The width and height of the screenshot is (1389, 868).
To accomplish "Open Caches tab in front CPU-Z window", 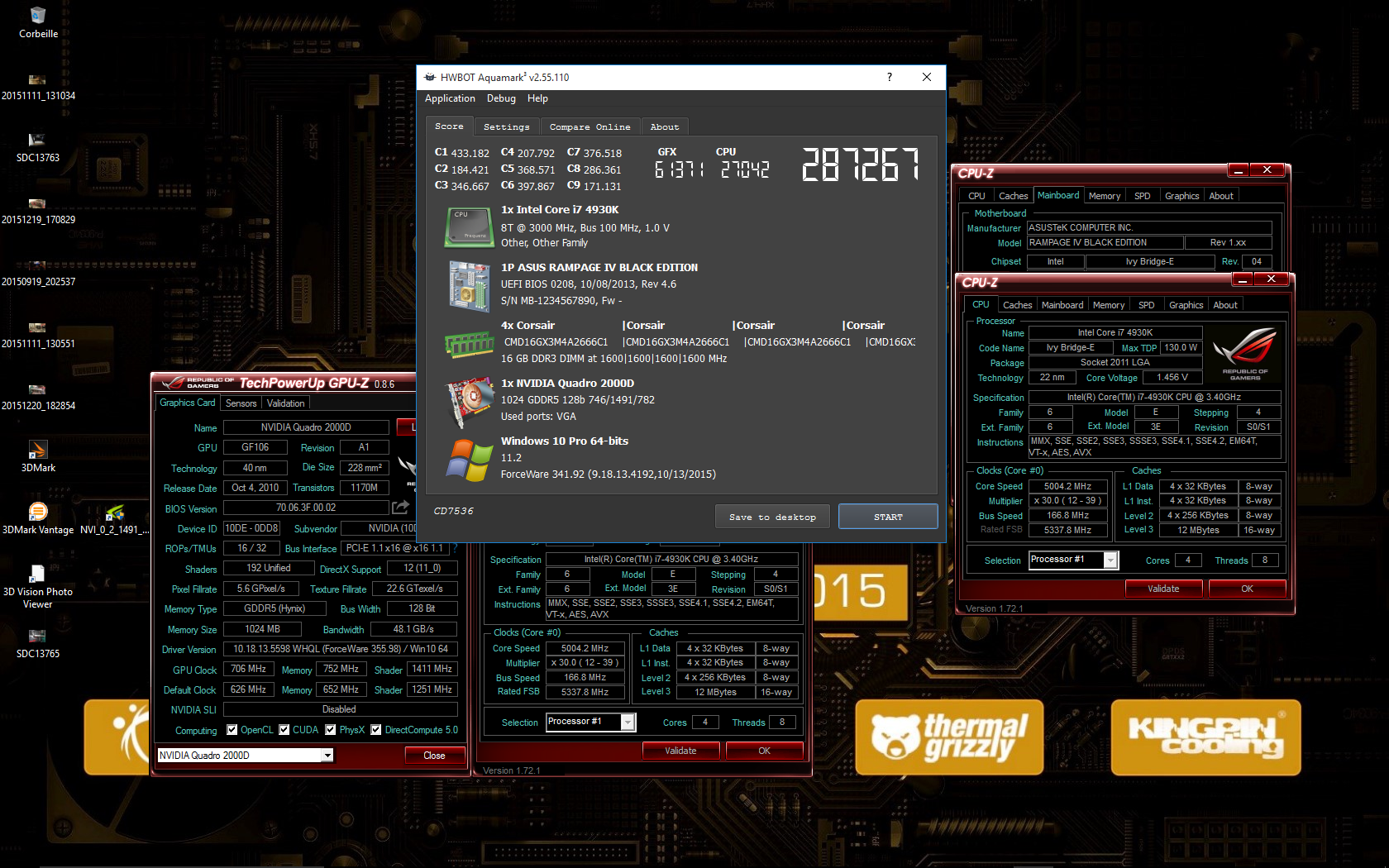I will tap(1017, 305).
